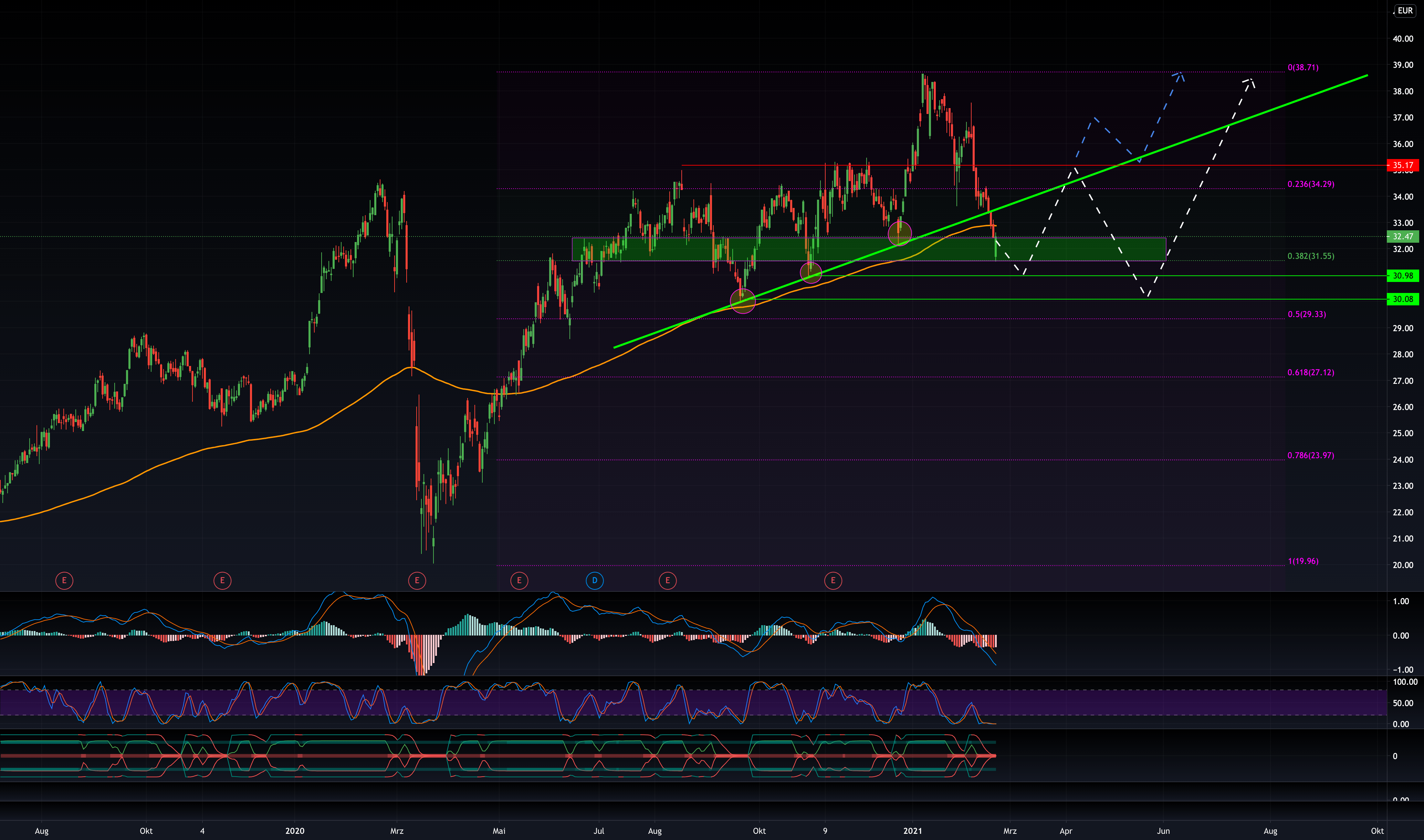
Task: Click the 1(19.96) Fibonacci label
Action: [1303, 561]
